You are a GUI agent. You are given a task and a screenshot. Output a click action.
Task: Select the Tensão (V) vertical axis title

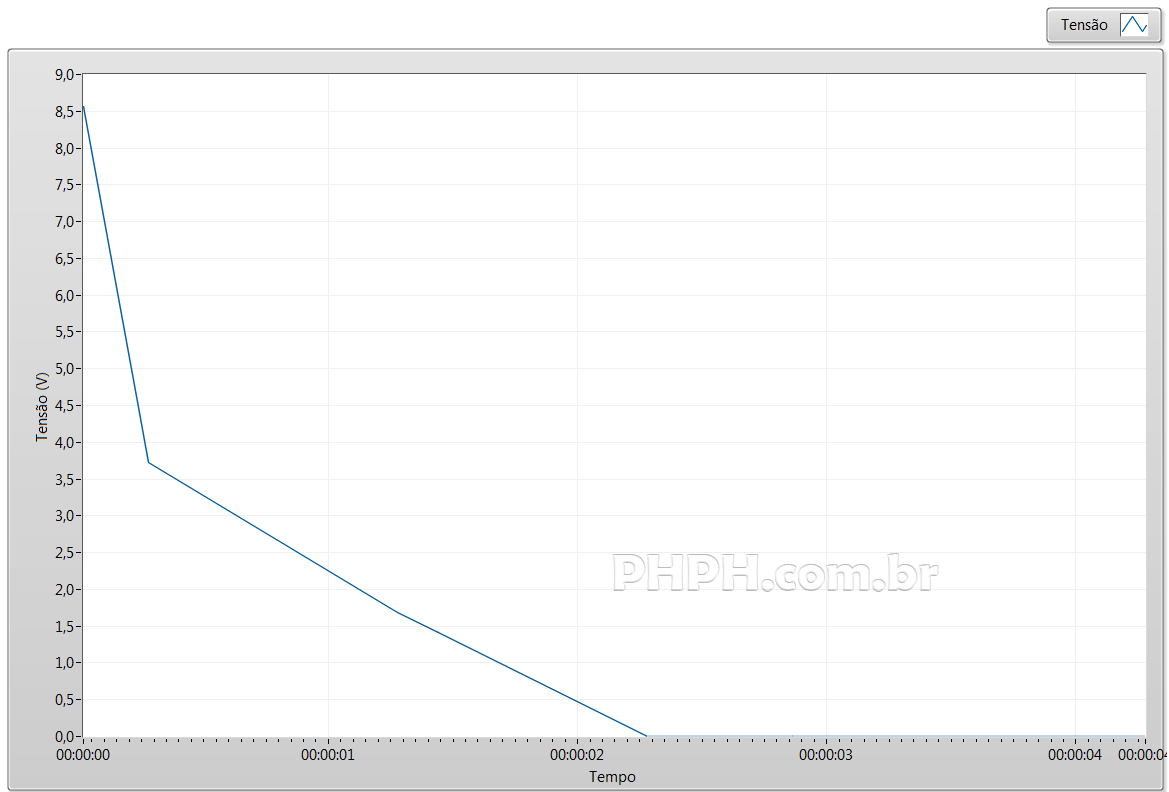[x=42, y=406]
